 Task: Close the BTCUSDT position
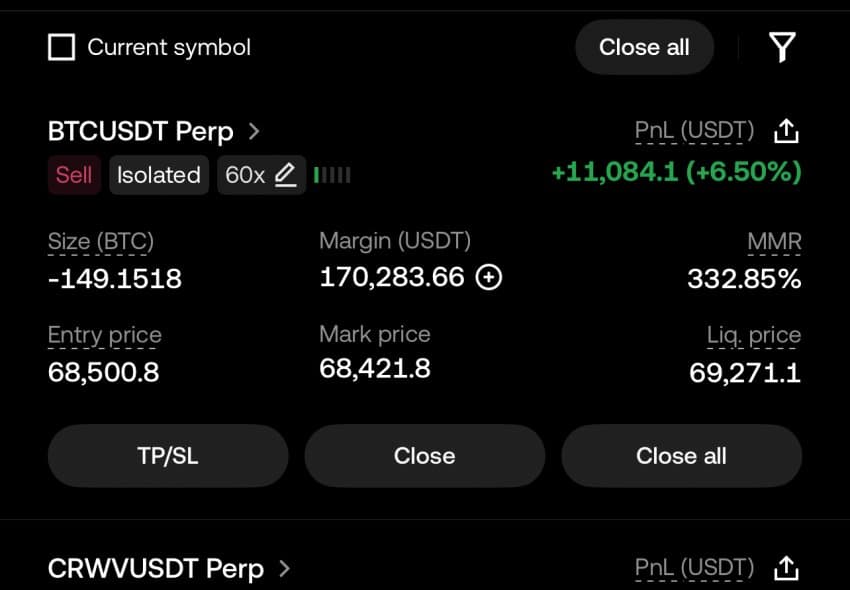(x=424, y=456)
